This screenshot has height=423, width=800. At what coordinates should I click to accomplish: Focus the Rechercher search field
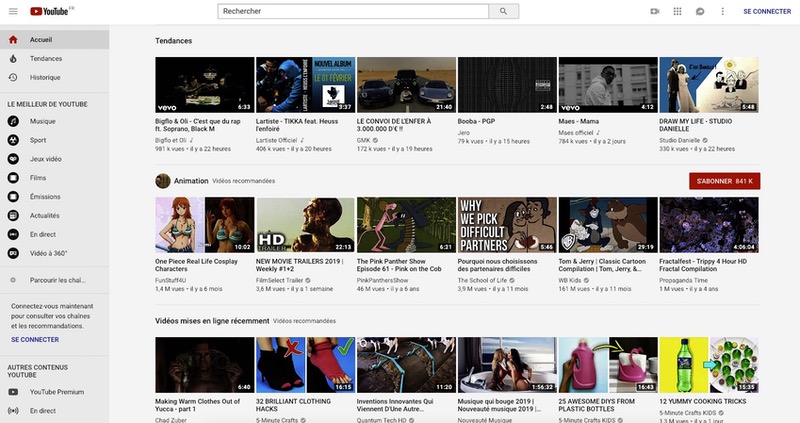pyautogui.click(x=353, y=11)
